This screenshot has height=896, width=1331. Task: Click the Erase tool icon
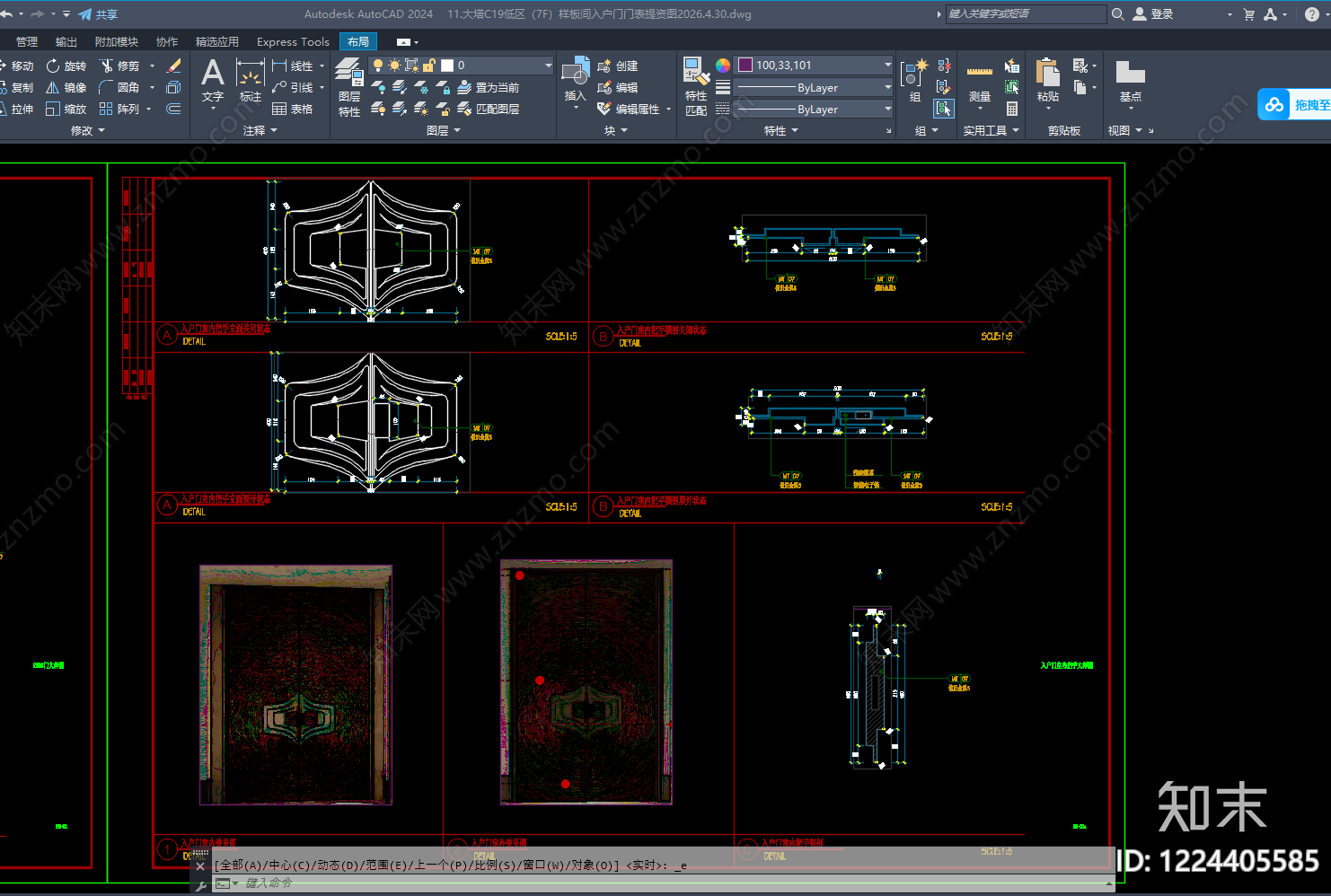pos(174,66)
